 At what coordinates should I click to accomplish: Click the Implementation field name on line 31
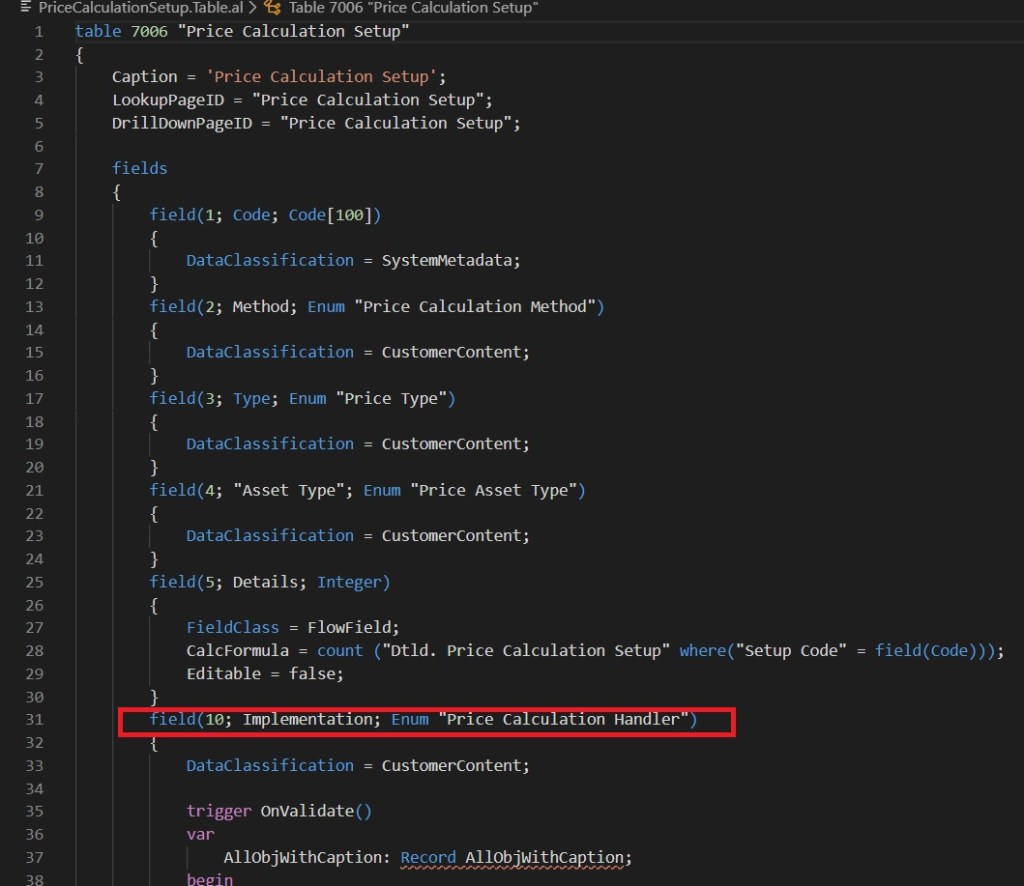point(304,720)
